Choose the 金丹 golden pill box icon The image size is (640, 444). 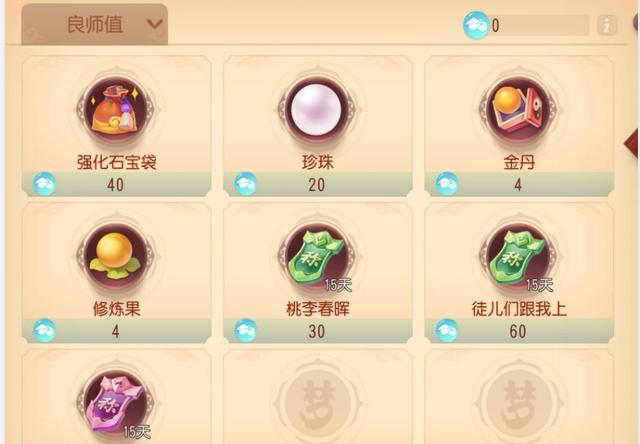pos(518,109)
